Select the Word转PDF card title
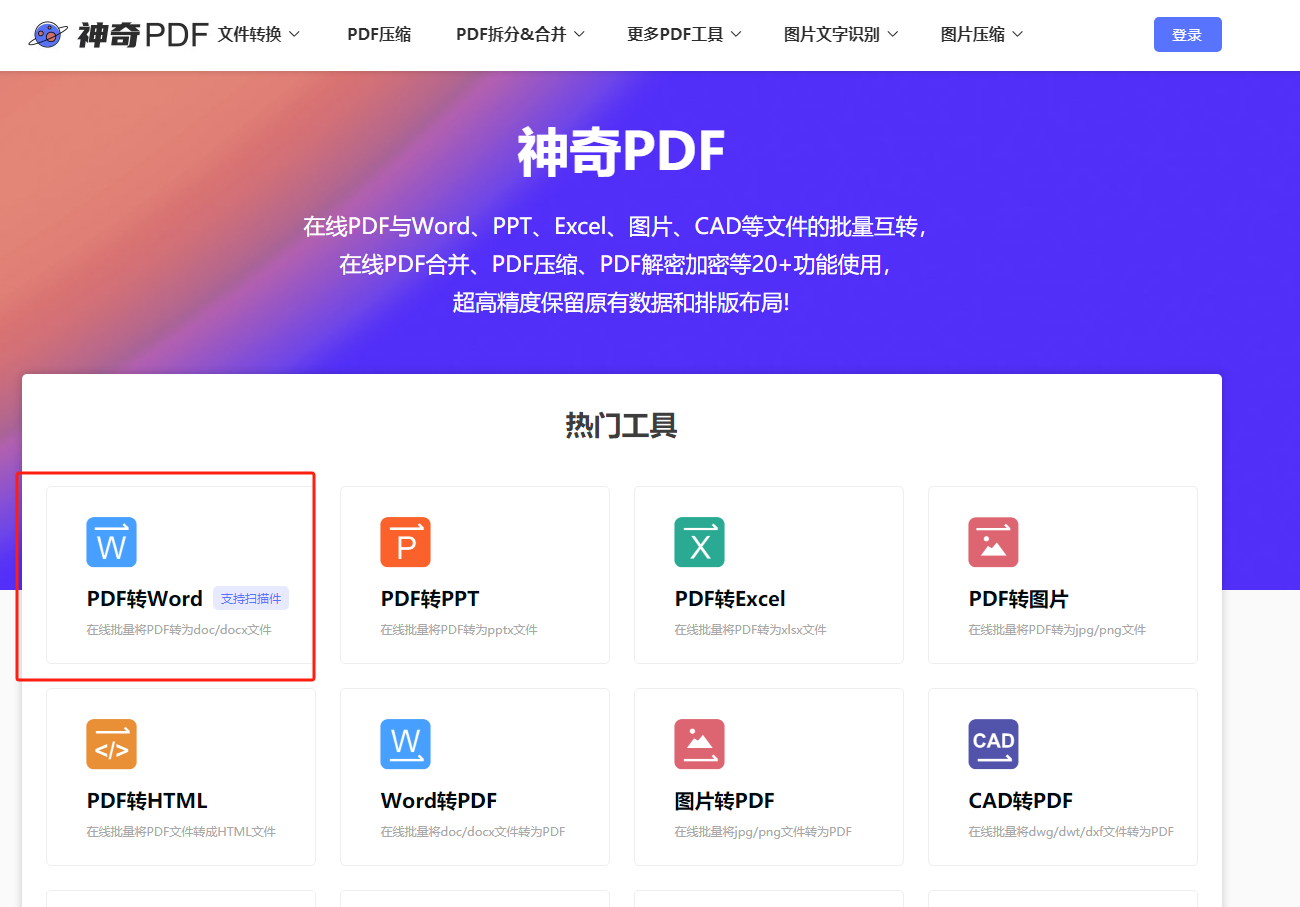This screenshot has width=1300, height=907. coord(439,801)
